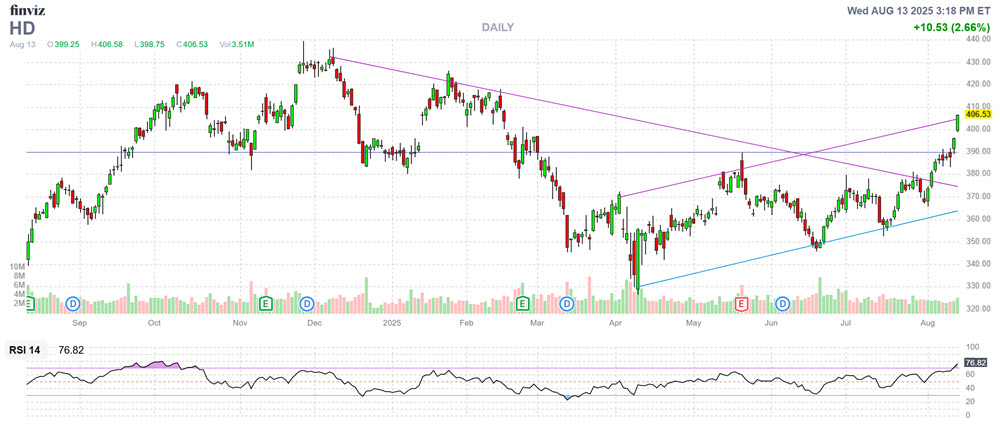This screenshot has width=1000, height=427.
Task: Open the dividend marker in March
Action: 567,304
